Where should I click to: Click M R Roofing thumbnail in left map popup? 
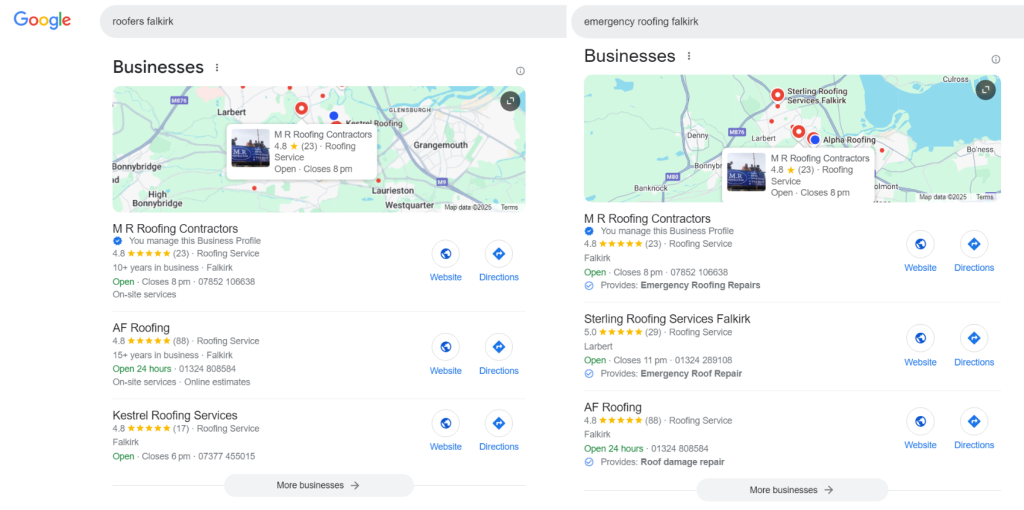coord(250,148)
